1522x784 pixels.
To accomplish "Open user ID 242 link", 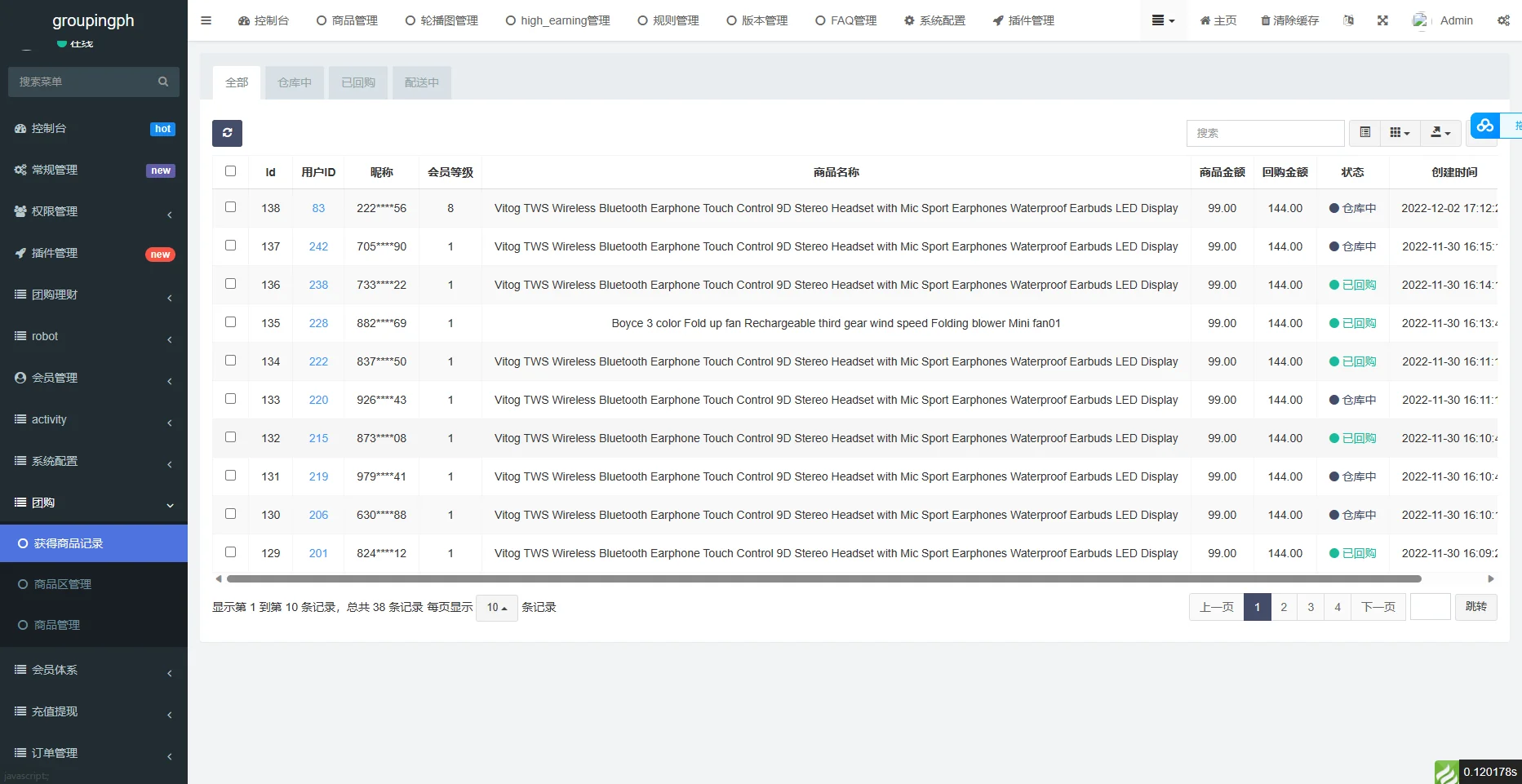I will (318, 246).
